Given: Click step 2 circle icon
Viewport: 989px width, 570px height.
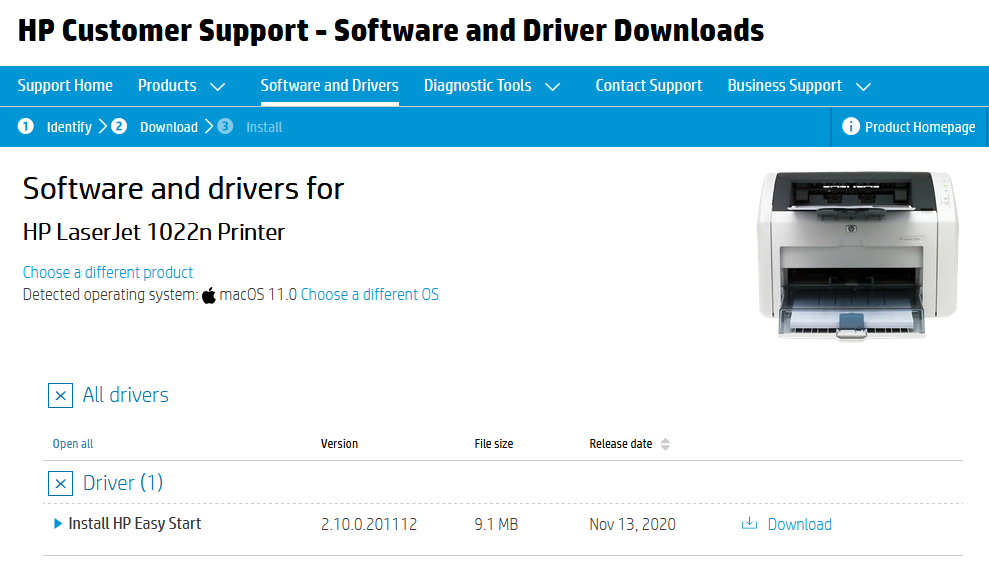Looking at the screenshot, I should (119, 126).
